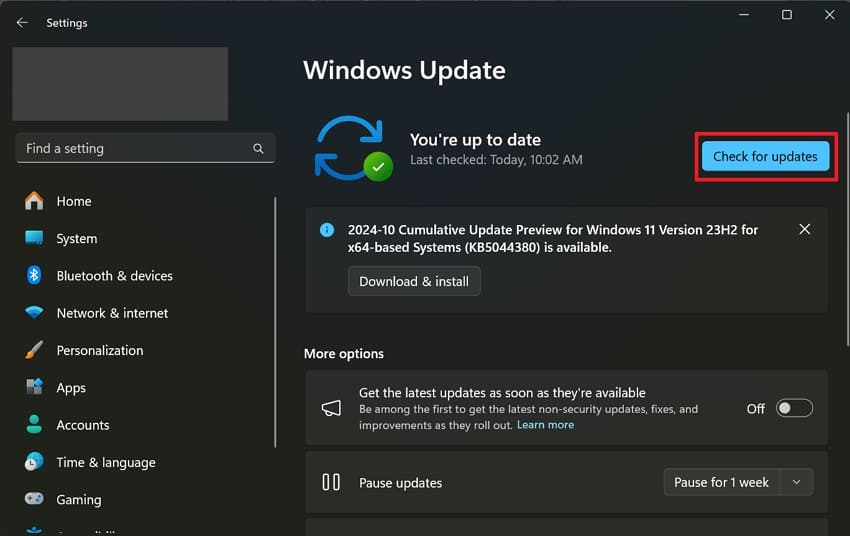The image size is (850, 536).
Task: Click Pause for 1 week button
Action: point(722,482)
